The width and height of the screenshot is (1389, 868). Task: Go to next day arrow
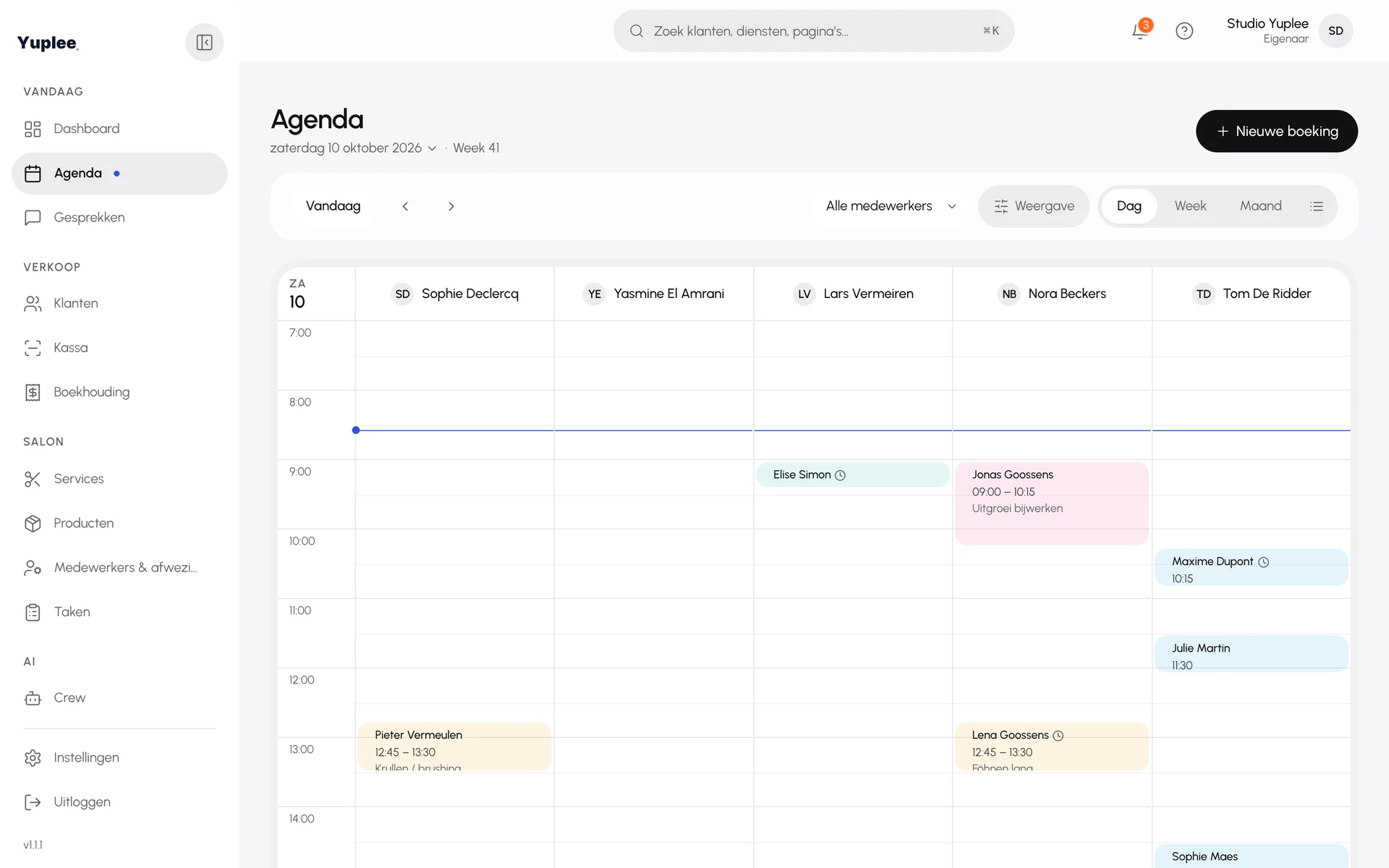pyautogui.click(x=451, y=206)
